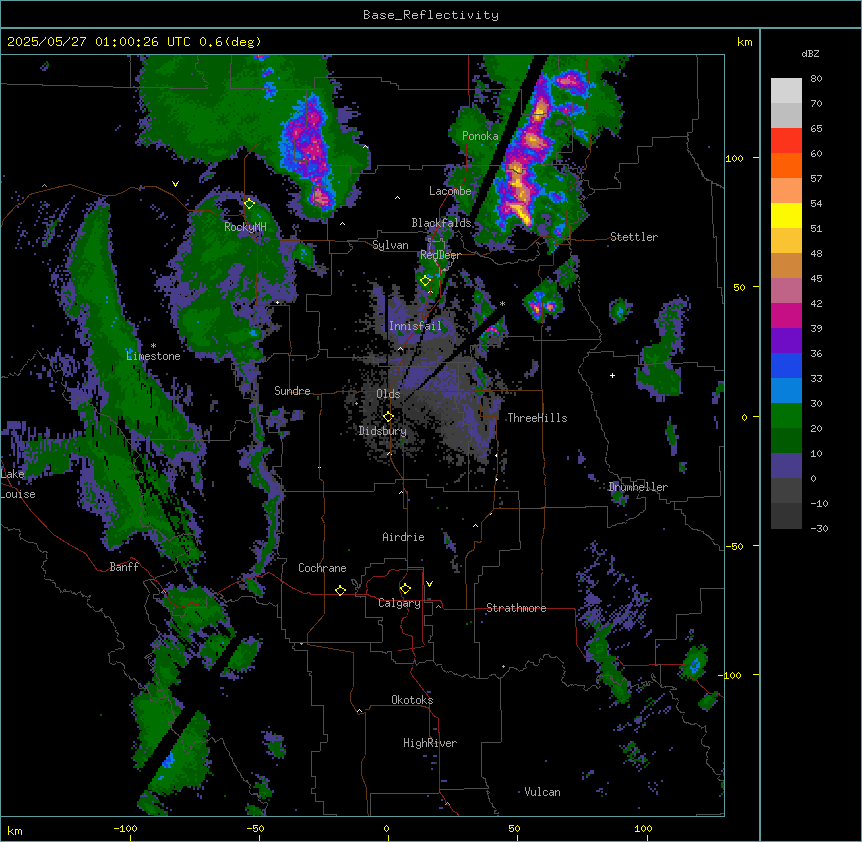Click the 42 value on dBZ legend
Screen dimensions: 862x842
coord(816,303)
